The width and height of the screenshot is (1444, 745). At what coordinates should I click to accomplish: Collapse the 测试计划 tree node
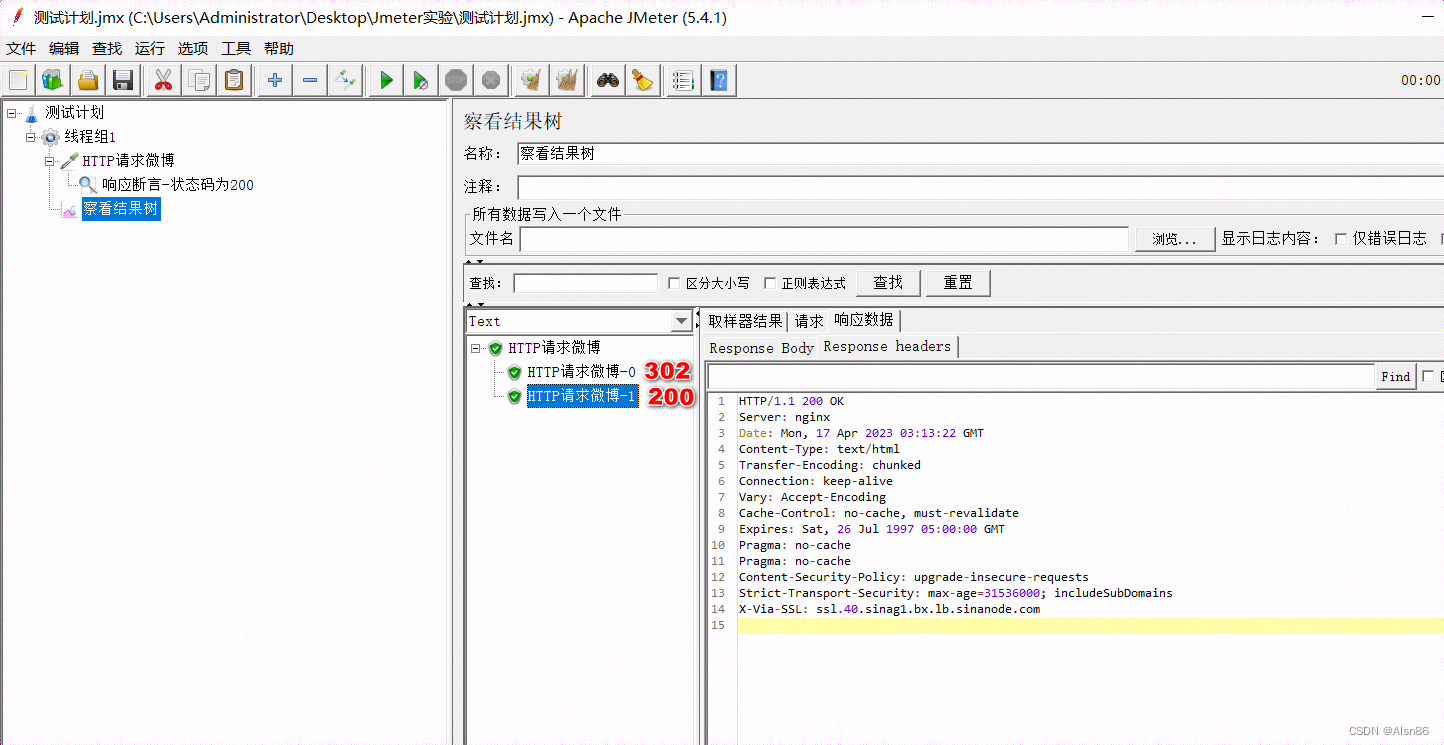tap(11, 113)
